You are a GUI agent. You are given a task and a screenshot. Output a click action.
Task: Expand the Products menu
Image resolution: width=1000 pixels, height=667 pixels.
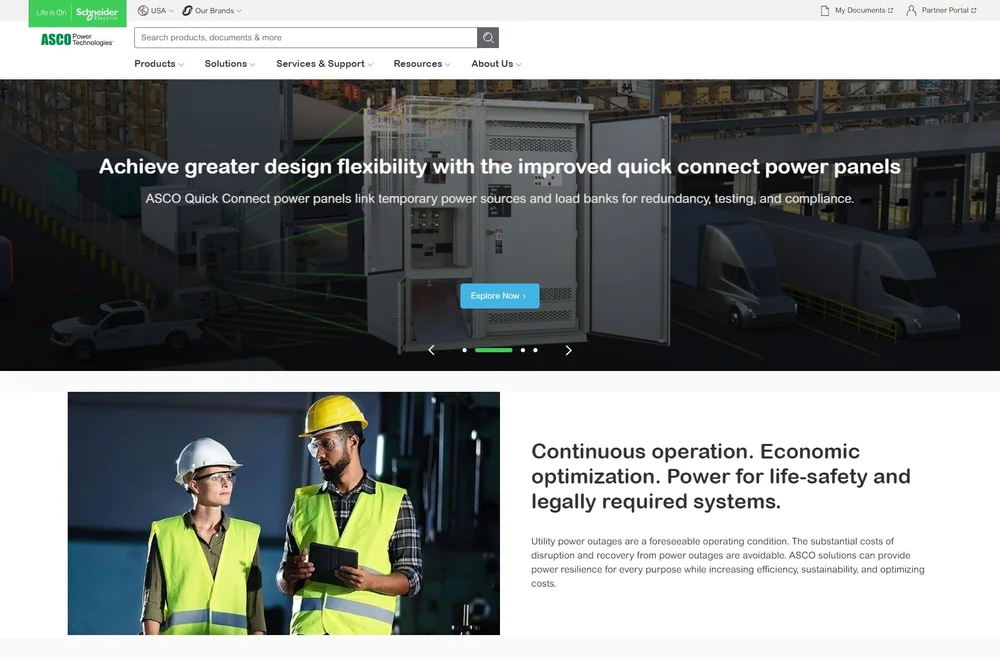pos(159,64)
